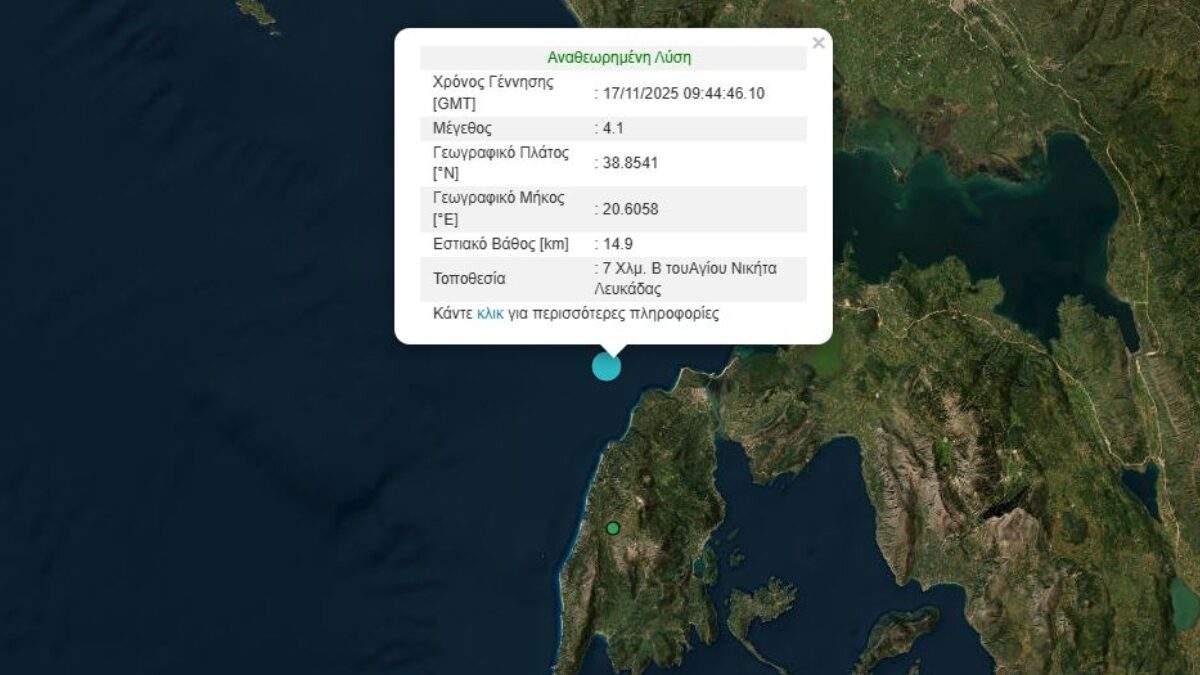Image resolution: width=1200 pixels, height=675 pixels.
Task: Click the small green marker on Lefkada
Action: click(613, 528)
